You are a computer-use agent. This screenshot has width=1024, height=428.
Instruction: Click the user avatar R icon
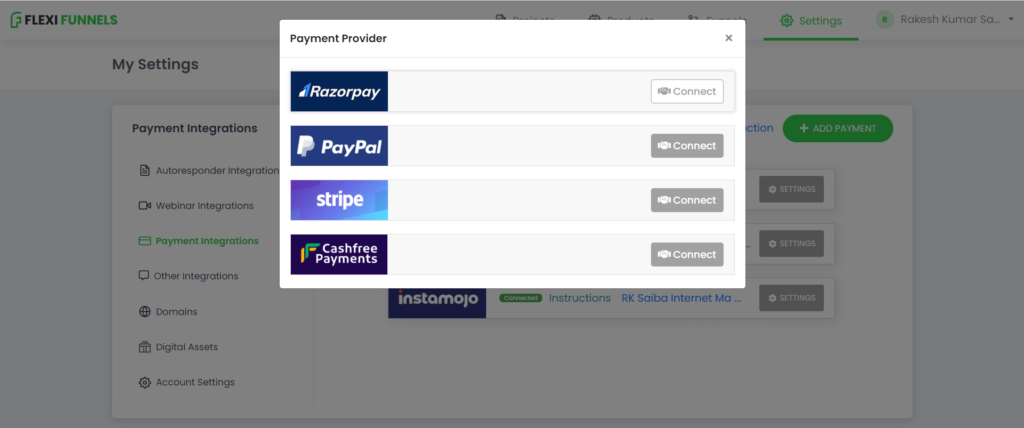pyautogui.click(x=884, y=20)
